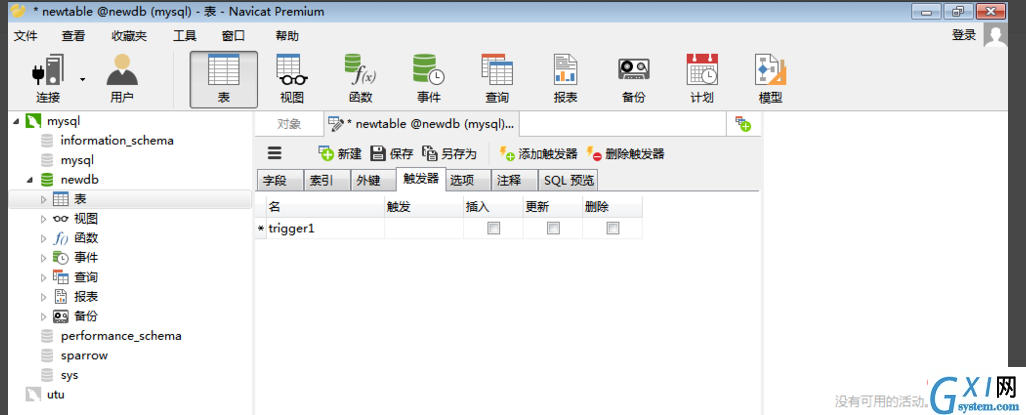This screenshot has height=415, width=1026.
Task: Click the 保存 button
Action: point(392,154)
